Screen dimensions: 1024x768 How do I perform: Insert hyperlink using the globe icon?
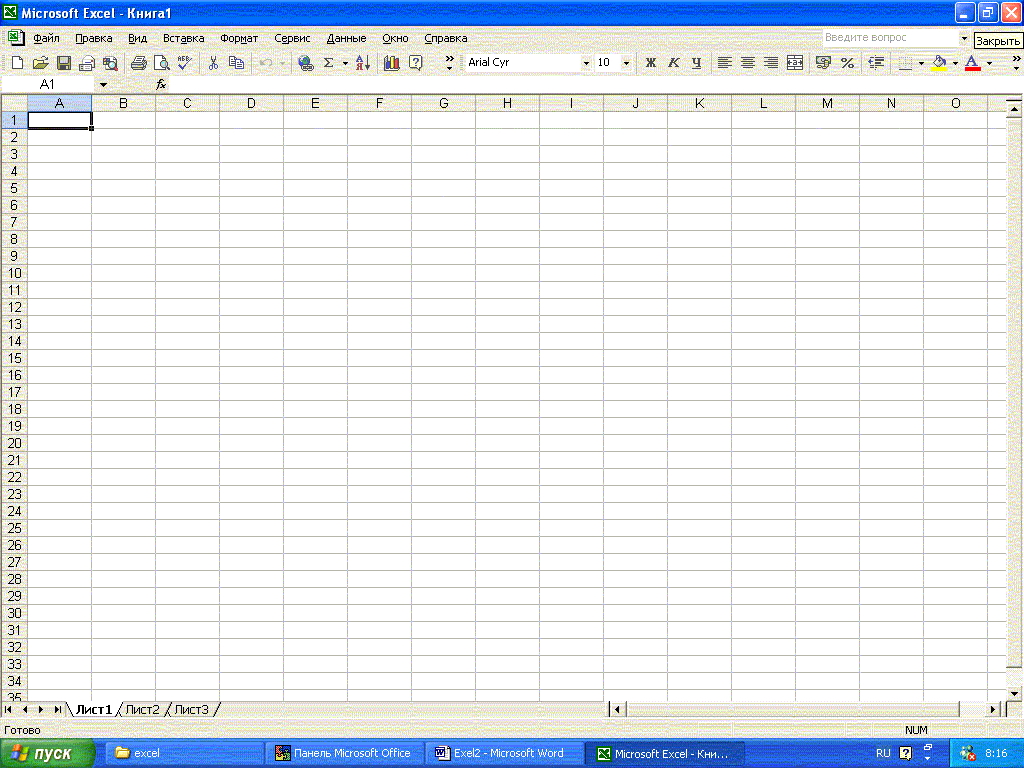pos(305,63)
